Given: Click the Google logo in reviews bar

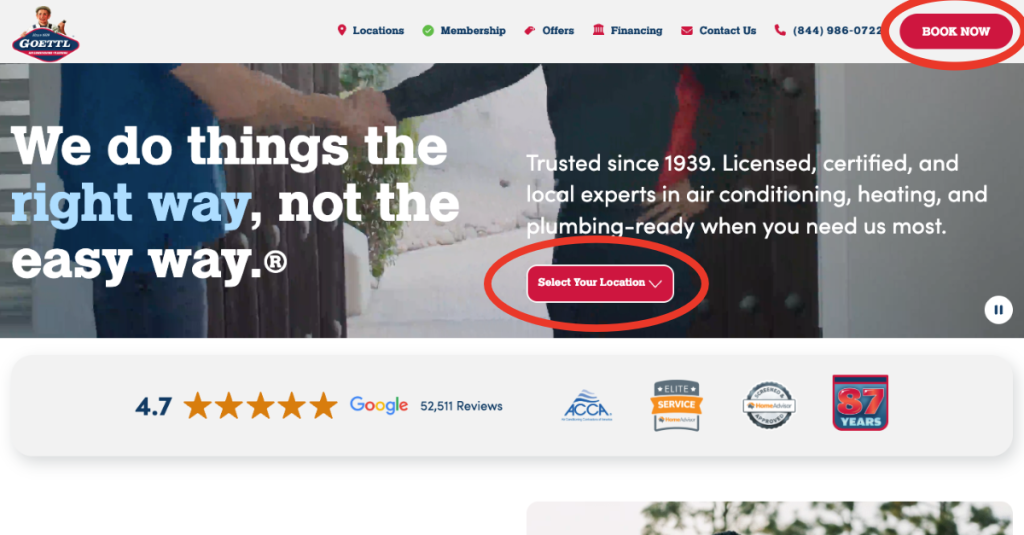Looking at the screenshot, I should tap(379, 405).
